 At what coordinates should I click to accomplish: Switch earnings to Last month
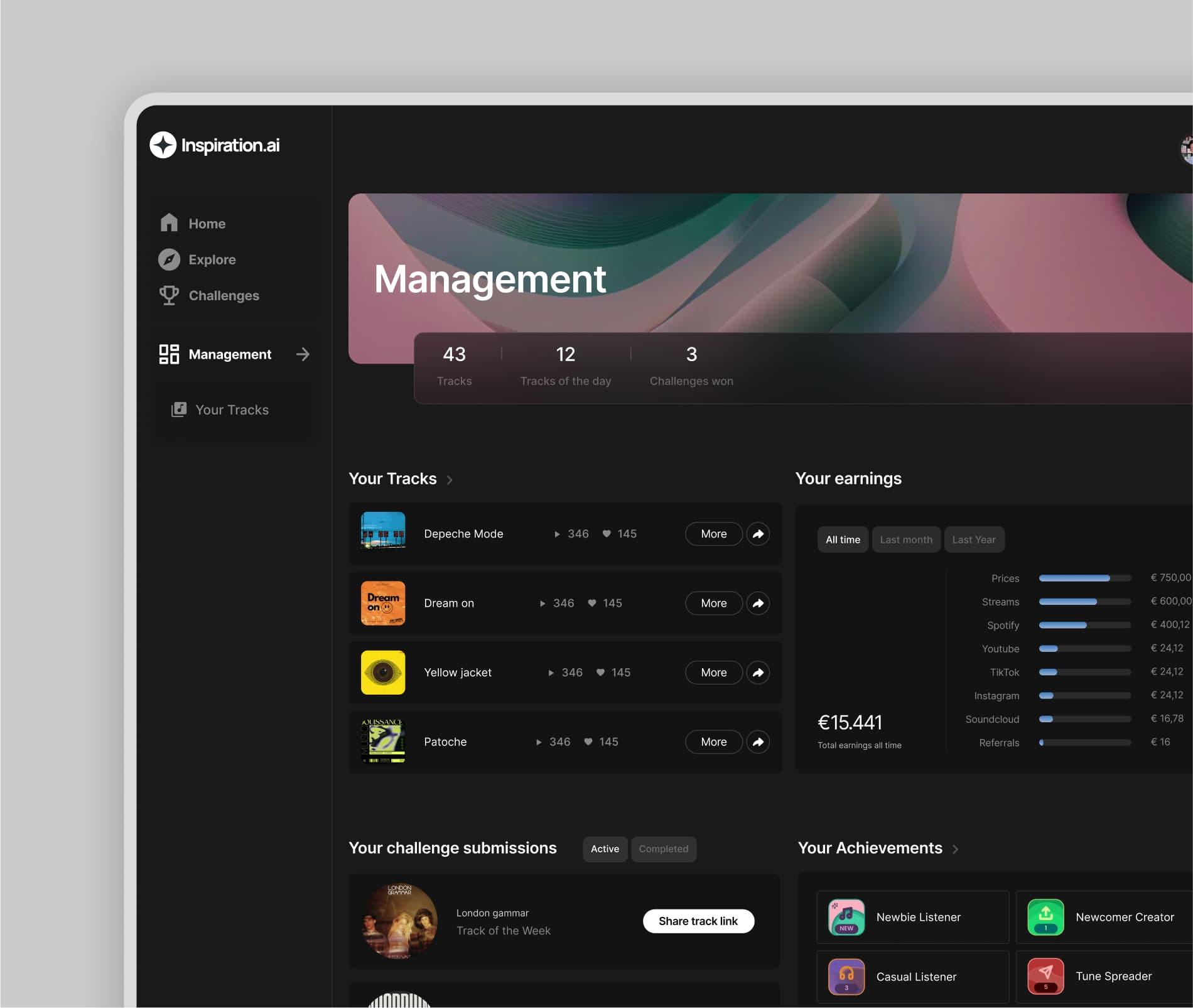tap(906, 539)
